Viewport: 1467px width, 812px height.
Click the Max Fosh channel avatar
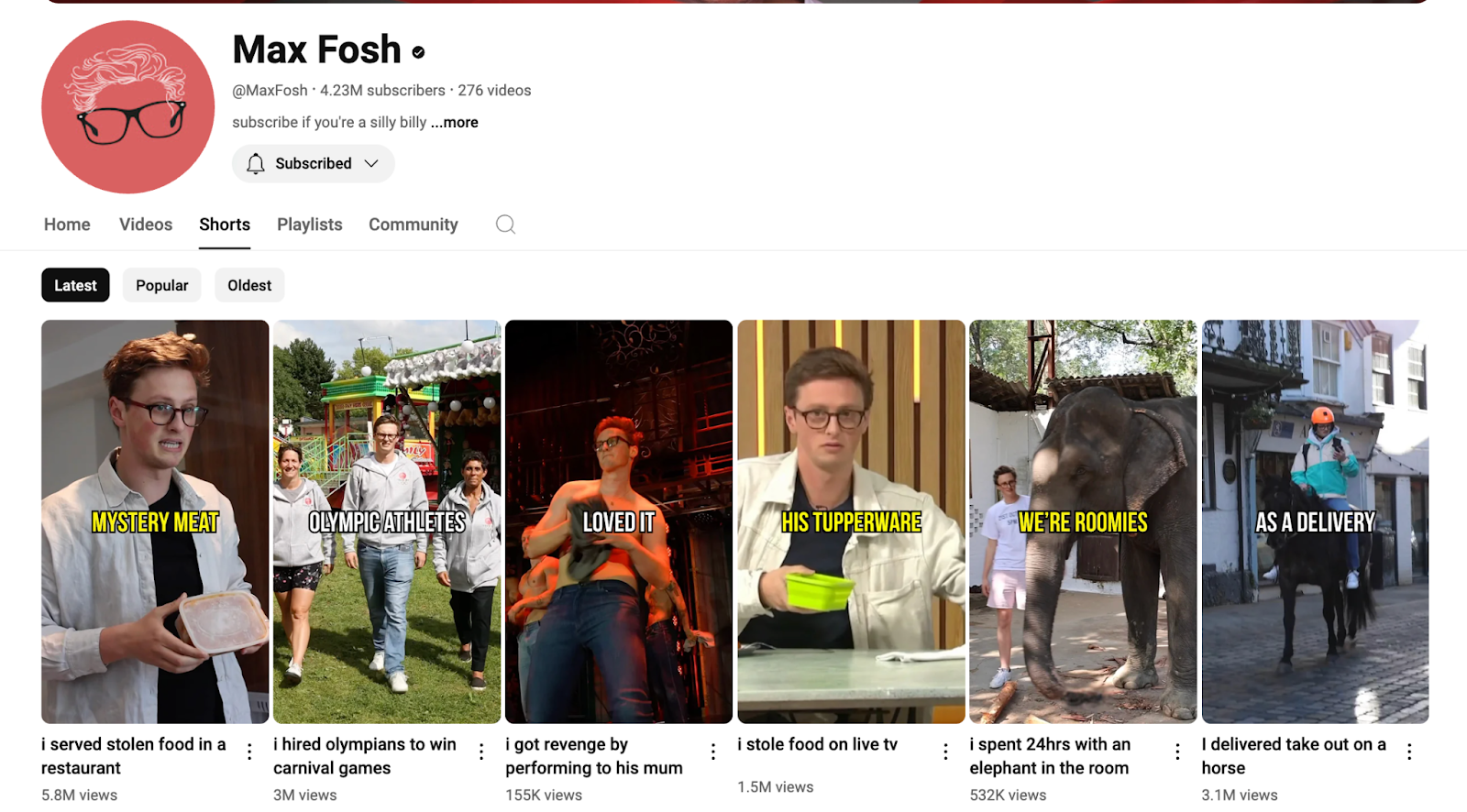[x=128, y=107]
